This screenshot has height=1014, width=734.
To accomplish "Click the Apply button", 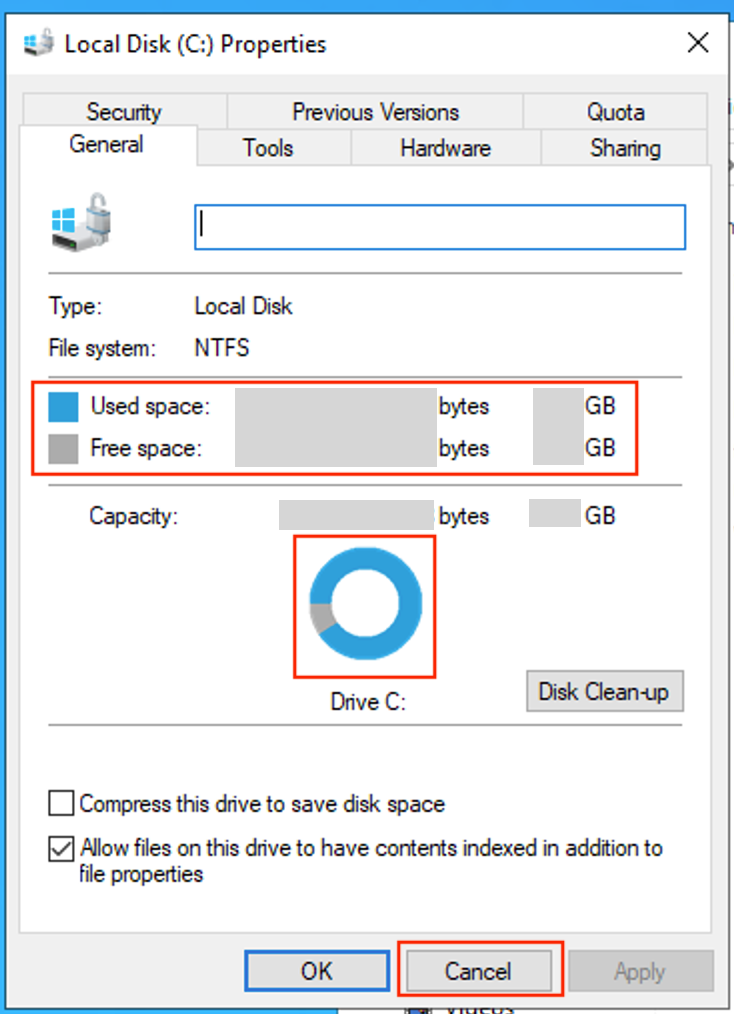I will [640, 971].
